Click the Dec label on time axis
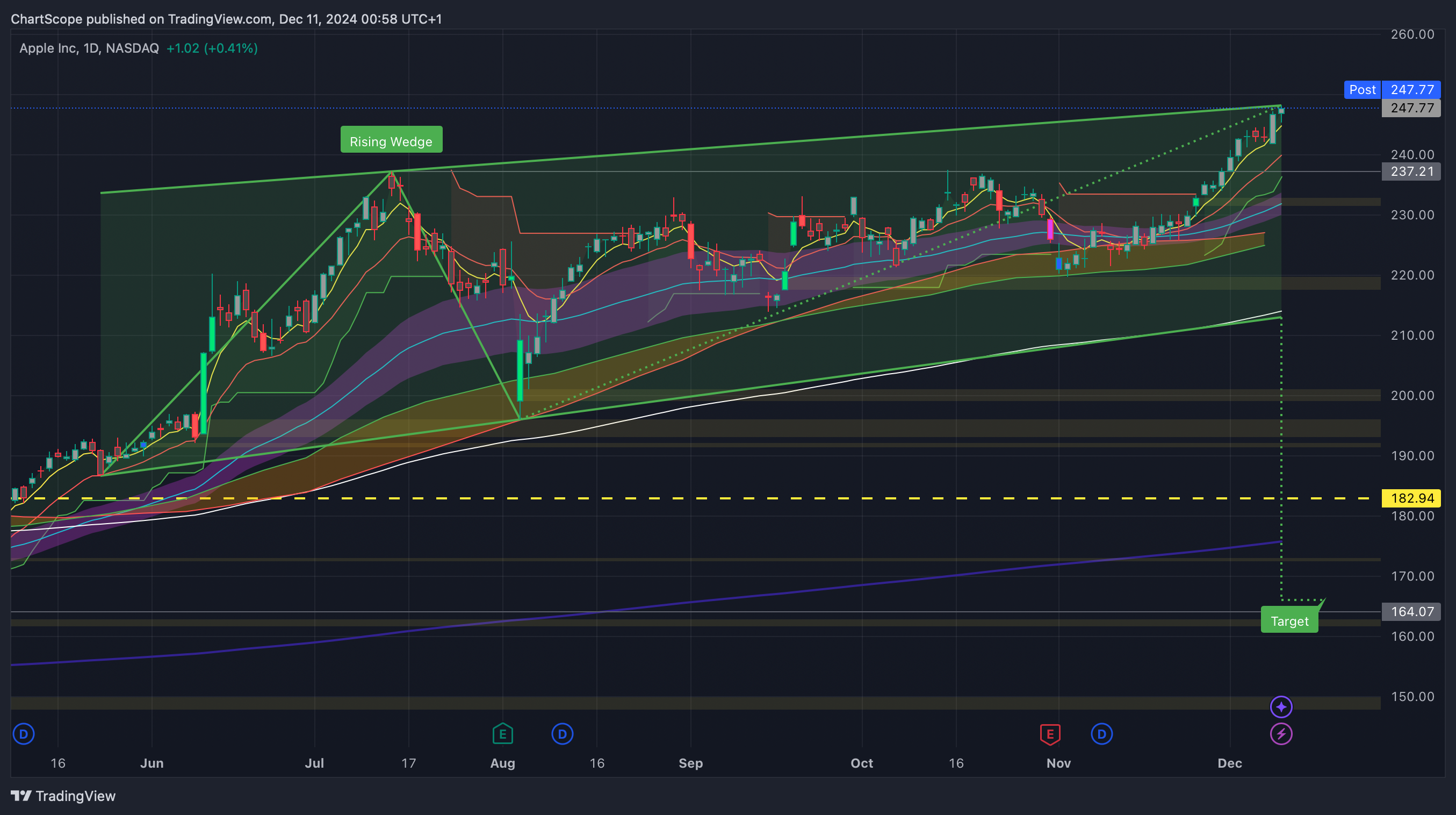The height and width of the screenshot is (815, 1456). 1229,763
